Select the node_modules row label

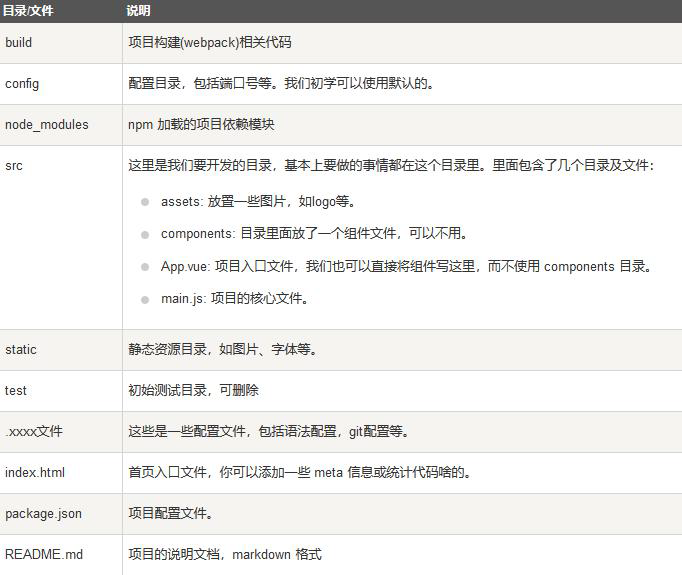[x=47, y=125]
